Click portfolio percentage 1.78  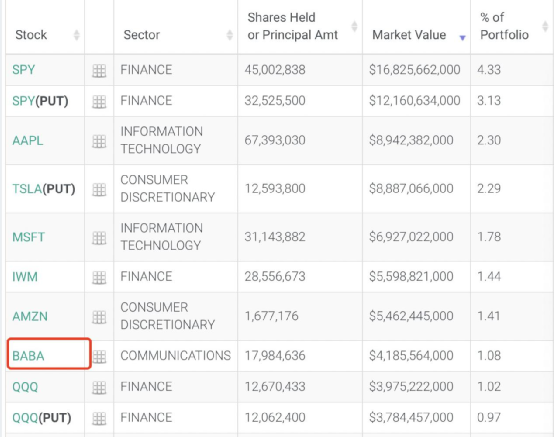tap(489, 237)
